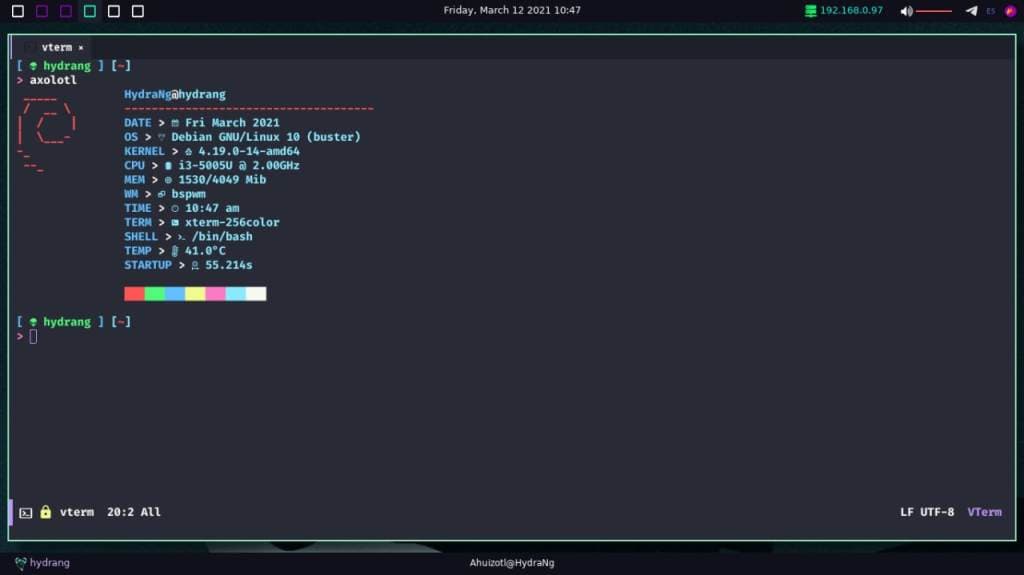Viewport: 1024px width, 575px height.
Task: Select the active teal workspace indicator
Action: point(90,11)
